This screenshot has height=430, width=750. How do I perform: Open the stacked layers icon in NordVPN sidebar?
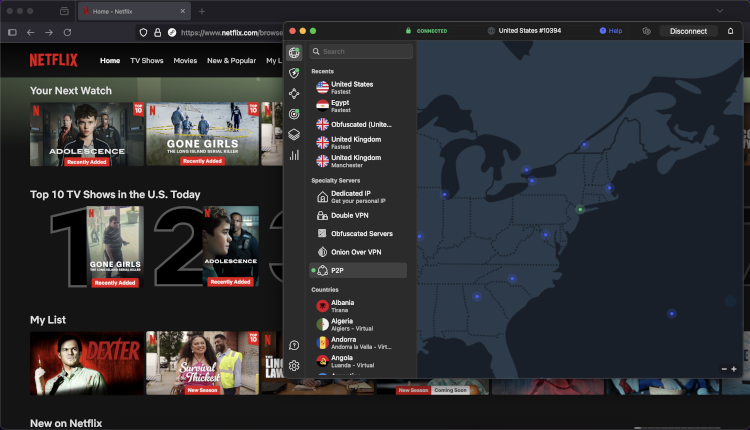[294, 134]
